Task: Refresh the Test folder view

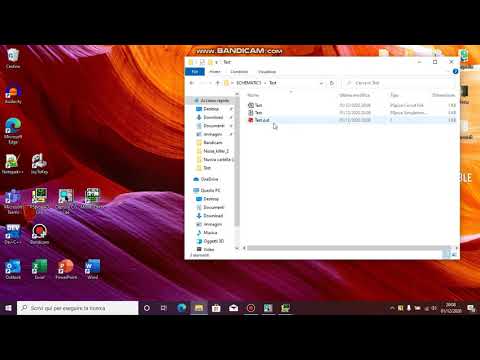Action: coord(332,83)
